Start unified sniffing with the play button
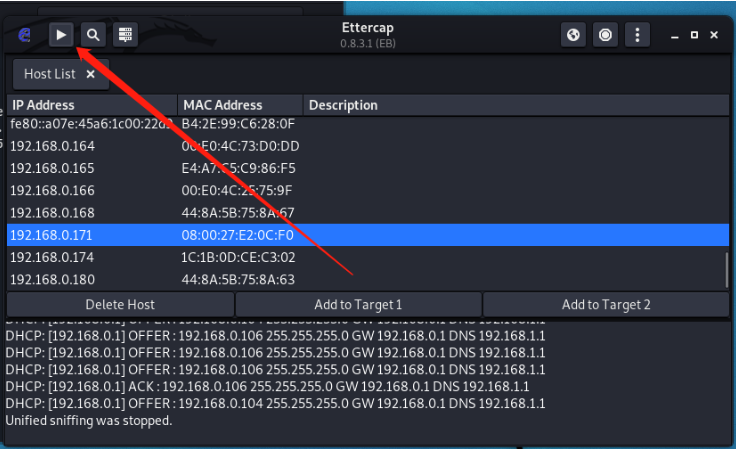 point(61,35)
